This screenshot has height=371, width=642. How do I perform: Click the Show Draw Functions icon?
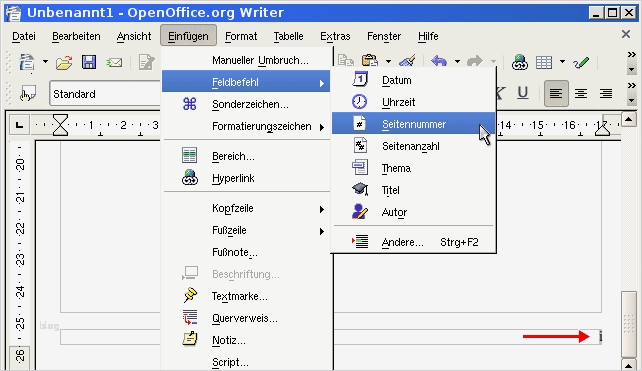click(581, 63)
